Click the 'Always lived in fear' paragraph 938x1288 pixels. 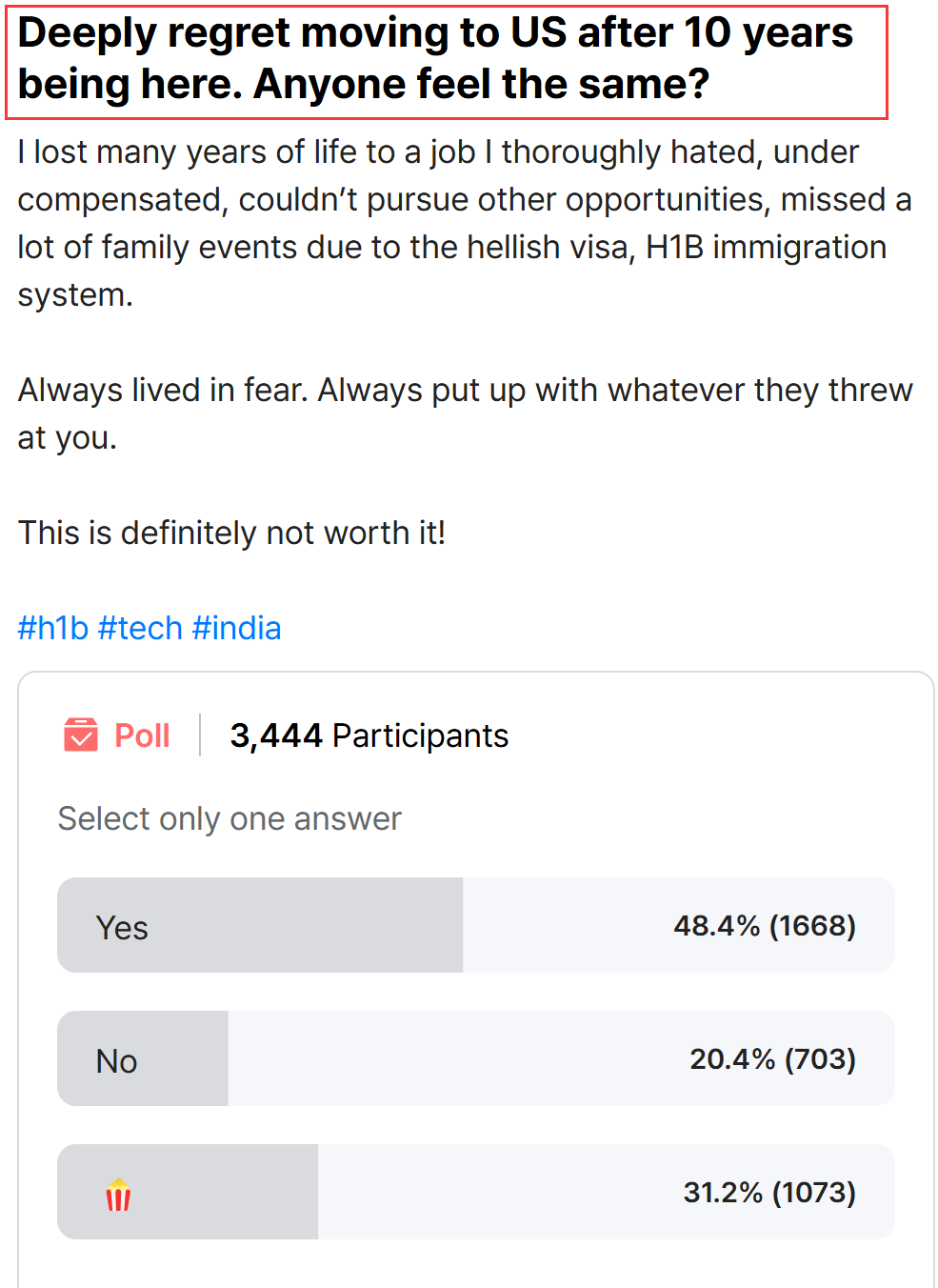tap(465, 413)
